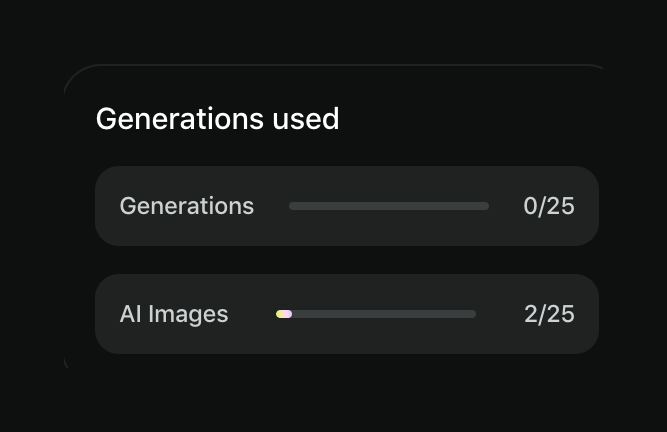
Task: Click the slash in the "2/25" counter
Action: coord(542,314)
